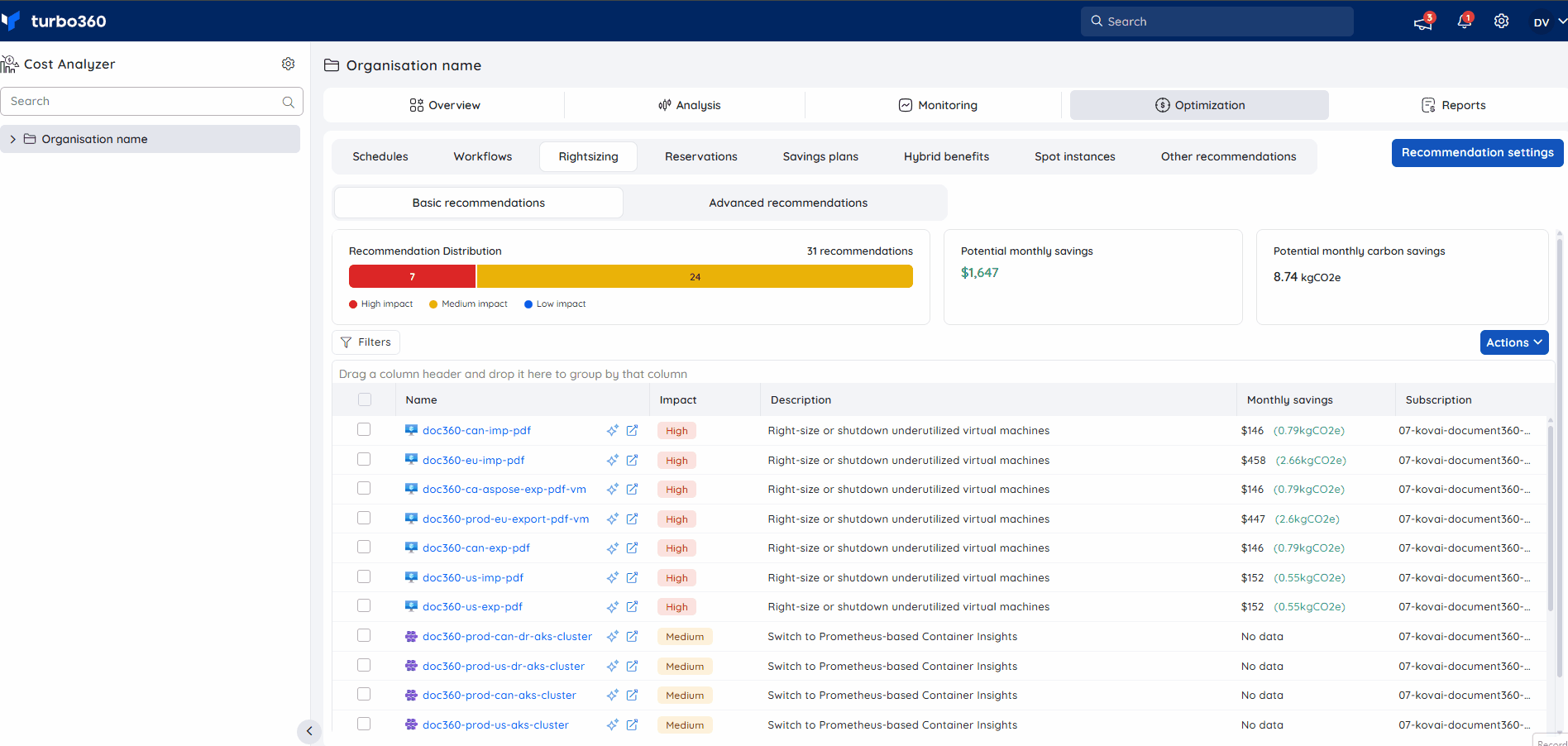Click sparkle icon for doc360-us-exp-pdf
Image resolution: width=1568 pixels, height=746 pixels.
tap(612, 607)
